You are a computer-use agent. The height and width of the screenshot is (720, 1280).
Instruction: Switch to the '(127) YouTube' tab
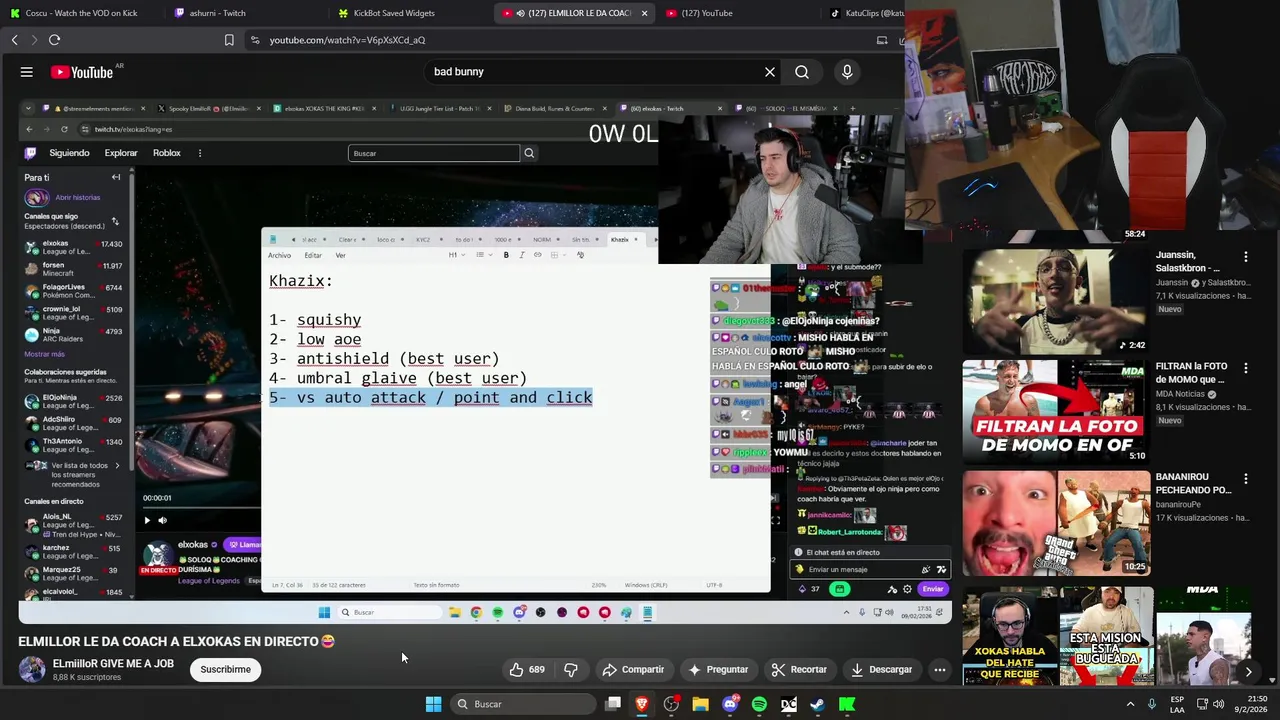coord(707,13)
